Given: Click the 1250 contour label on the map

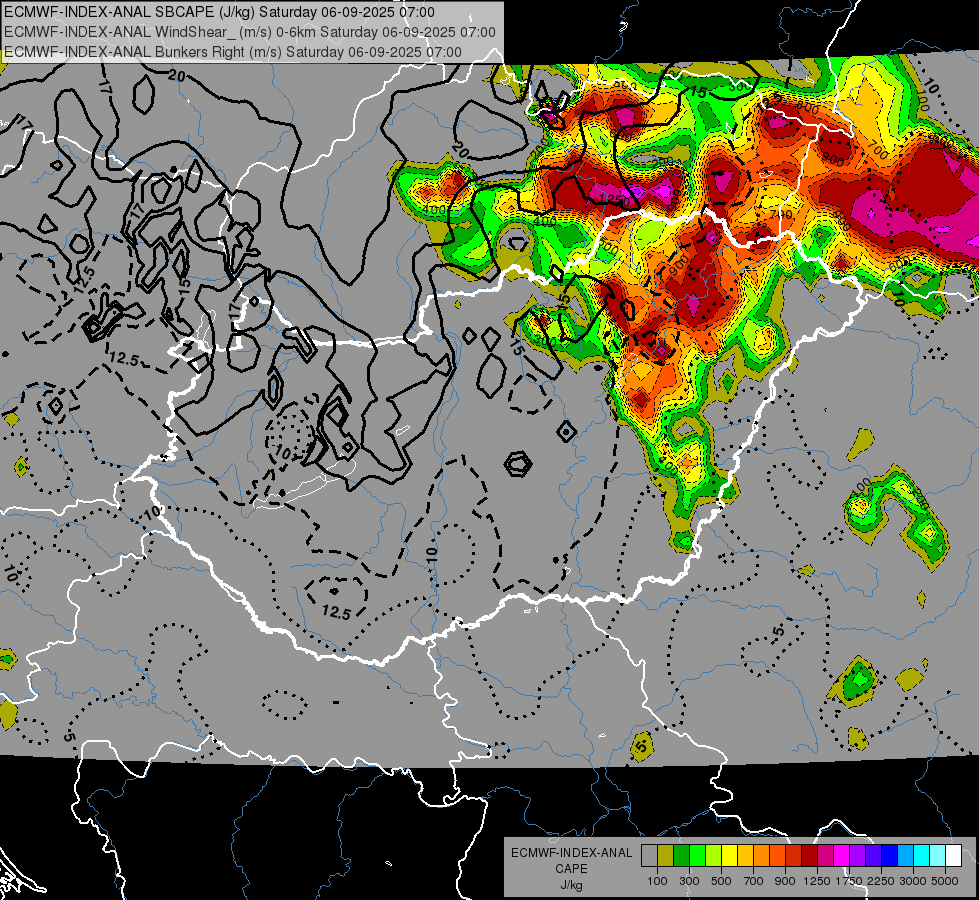Looking at the screenshot, I should click(x=612, y=199).
